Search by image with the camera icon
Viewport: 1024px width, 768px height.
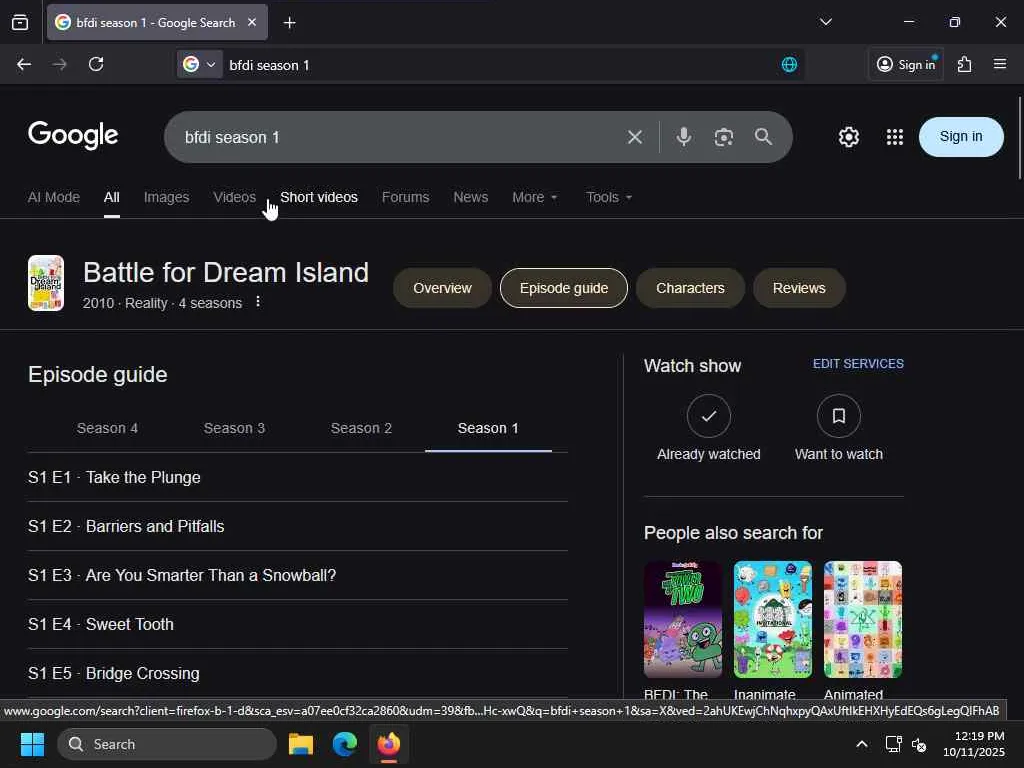click(724, 137)
